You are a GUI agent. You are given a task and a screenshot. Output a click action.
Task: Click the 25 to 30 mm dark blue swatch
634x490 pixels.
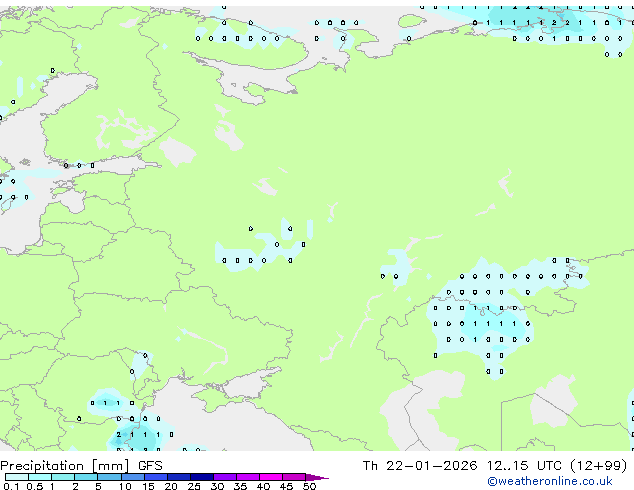(202, 477)
